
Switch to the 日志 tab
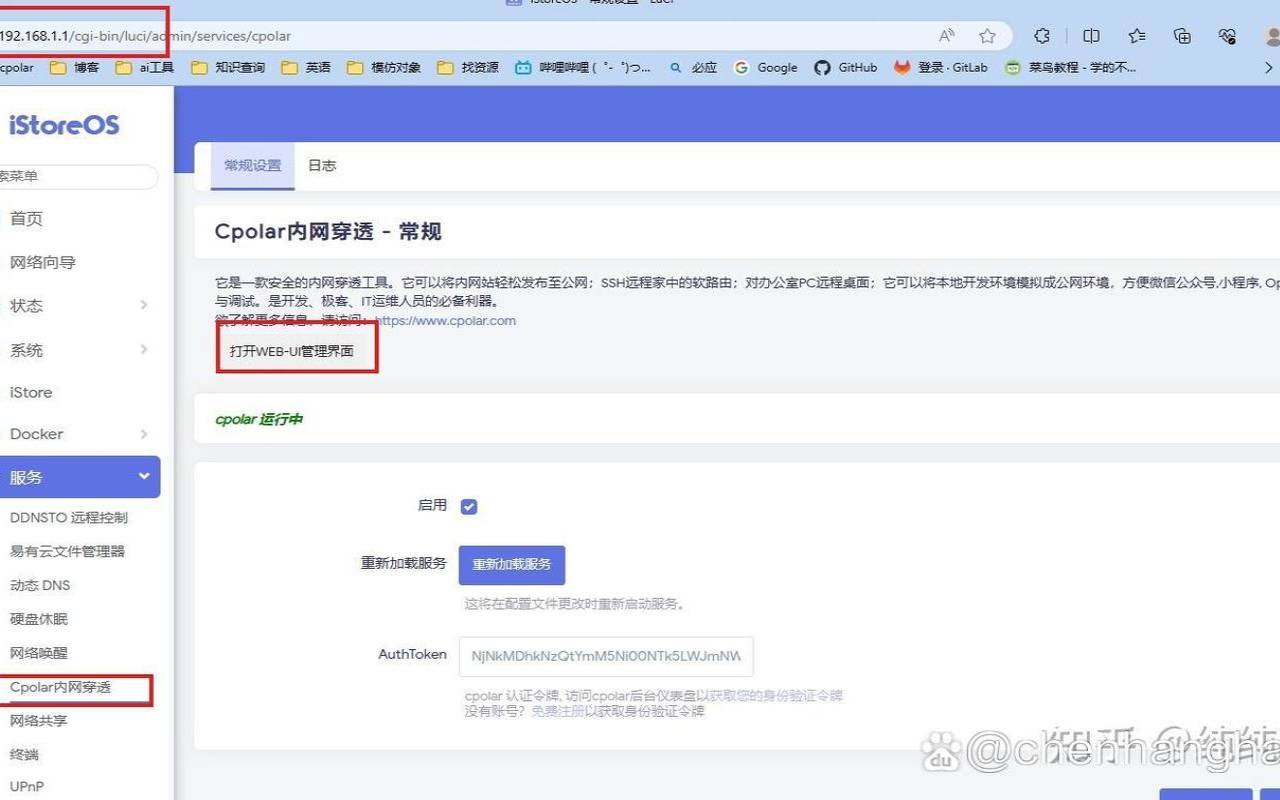(321, 165)
